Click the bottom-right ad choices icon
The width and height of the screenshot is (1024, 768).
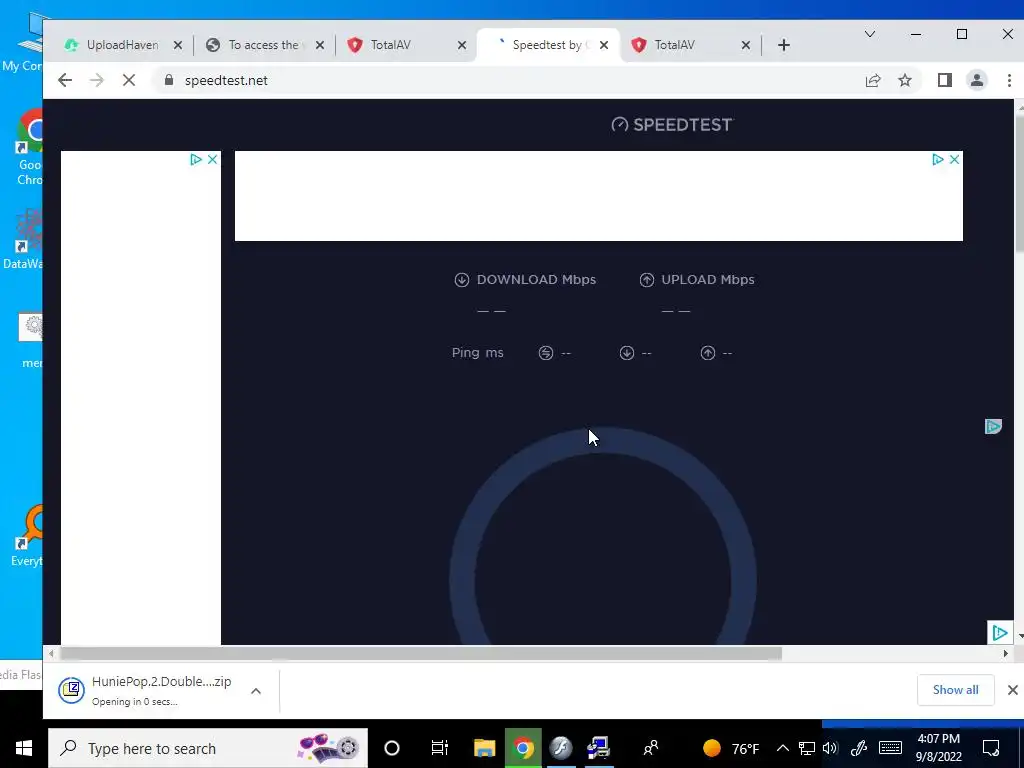click(x=999, y=632)
